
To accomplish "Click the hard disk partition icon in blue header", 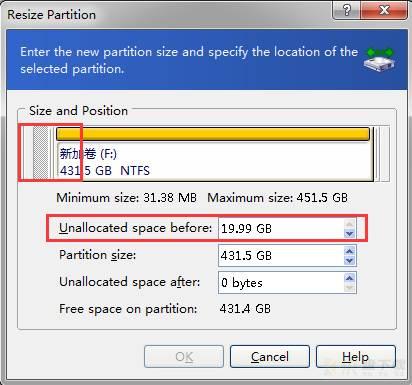I will coord(379,60).
